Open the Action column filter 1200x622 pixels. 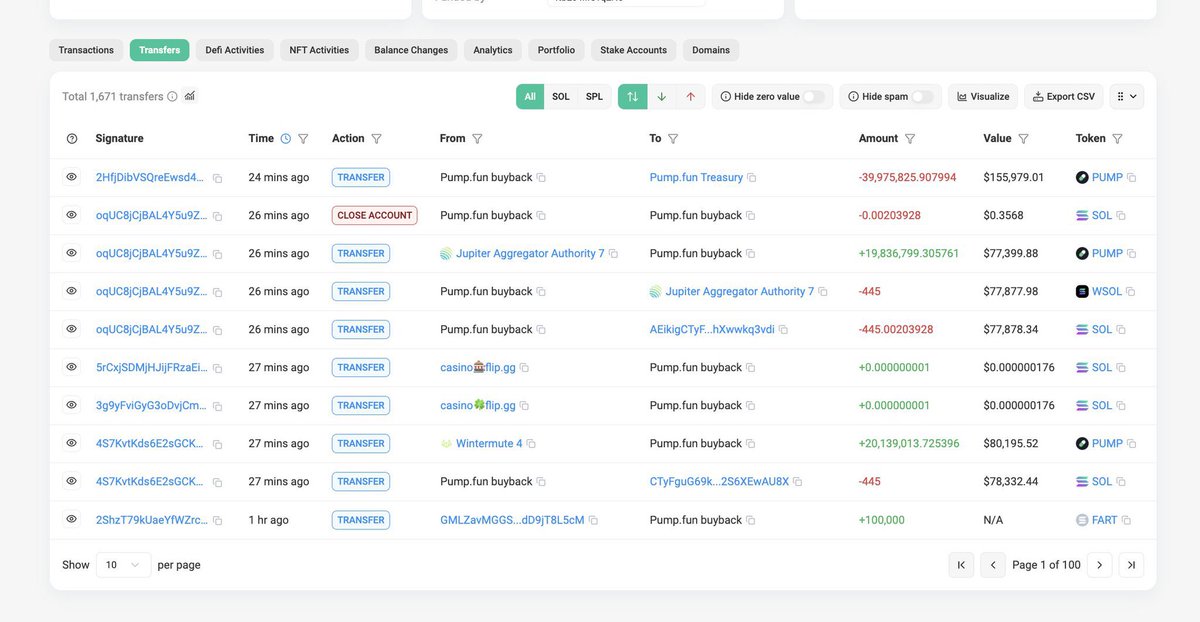[x=376, y=139]
